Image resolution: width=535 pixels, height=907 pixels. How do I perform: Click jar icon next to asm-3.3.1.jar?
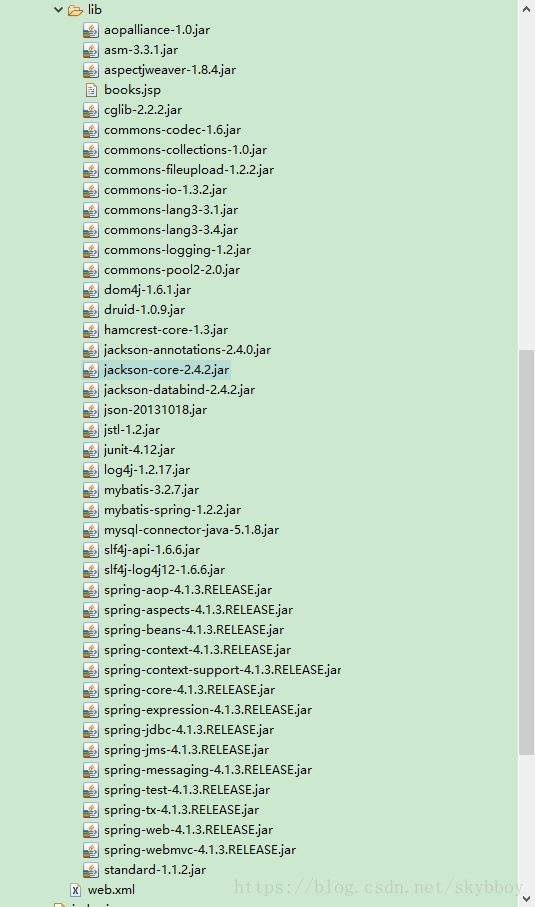[x=91, y=50]
